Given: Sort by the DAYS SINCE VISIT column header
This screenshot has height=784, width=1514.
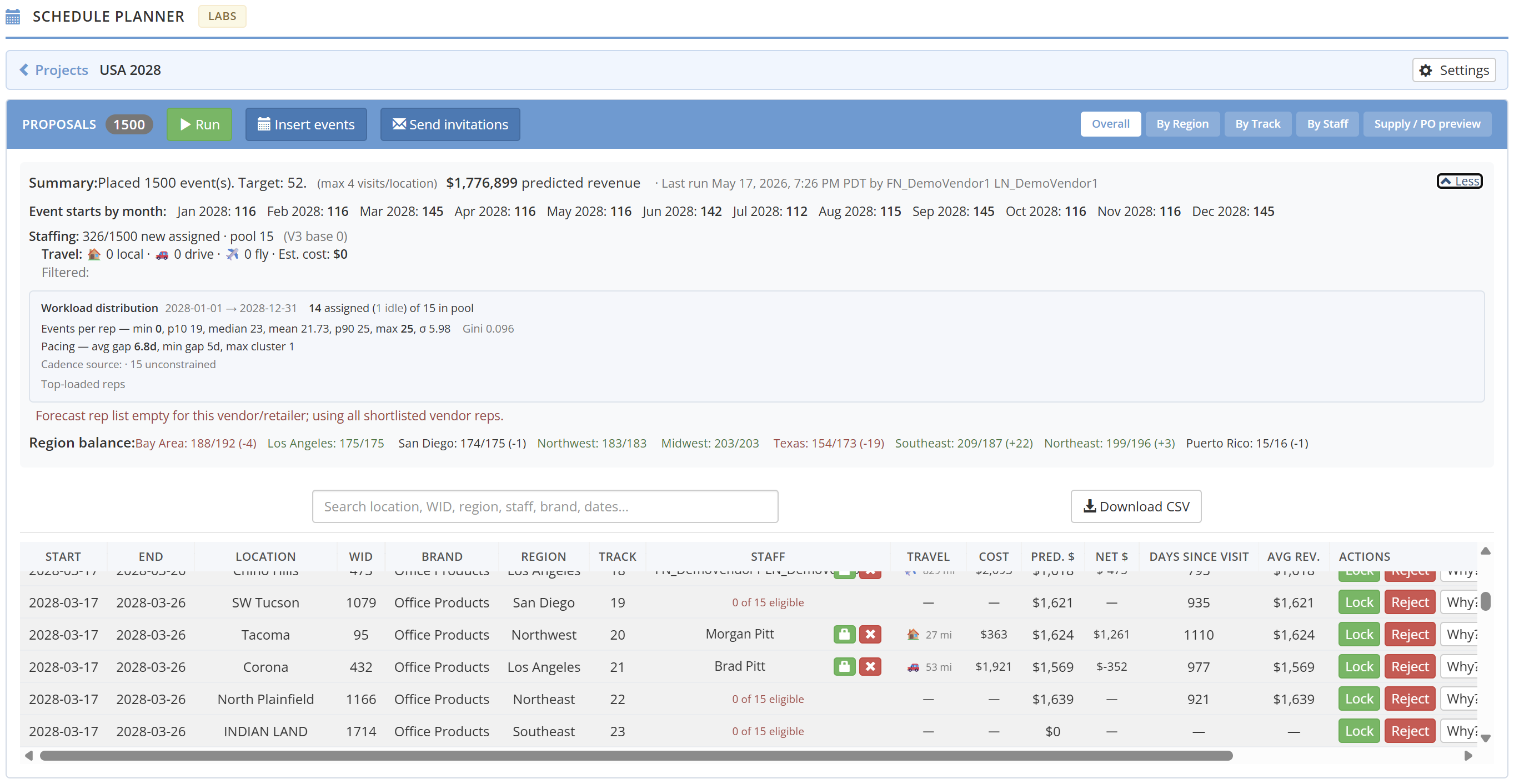Looking at the screenshot, I should (x=1199, y=556).
